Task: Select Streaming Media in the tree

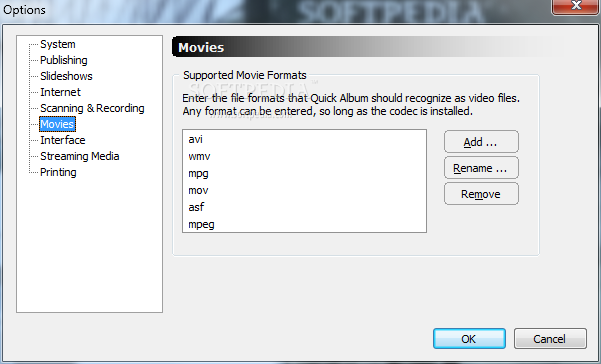Action: click(80, 156)
